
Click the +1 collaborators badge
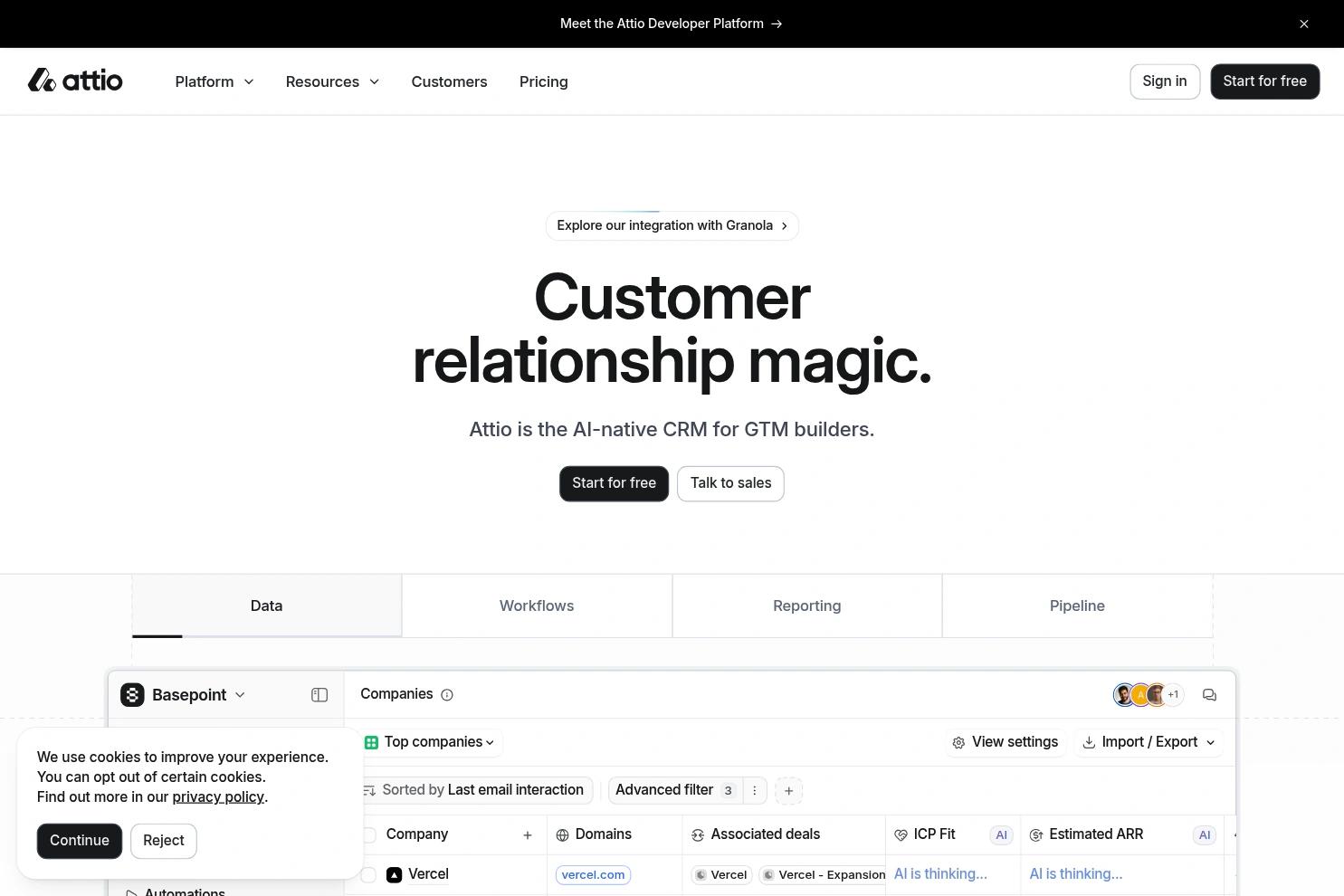[x=1173, y=695]
